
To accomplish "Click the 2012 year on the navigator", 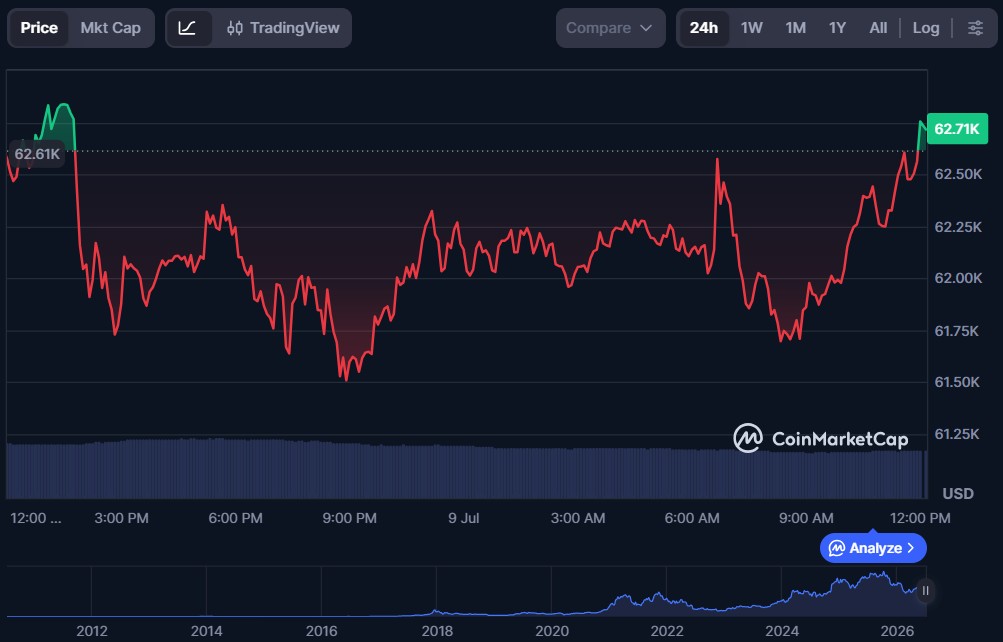I will pyautogui.click(x=91, y=631).
